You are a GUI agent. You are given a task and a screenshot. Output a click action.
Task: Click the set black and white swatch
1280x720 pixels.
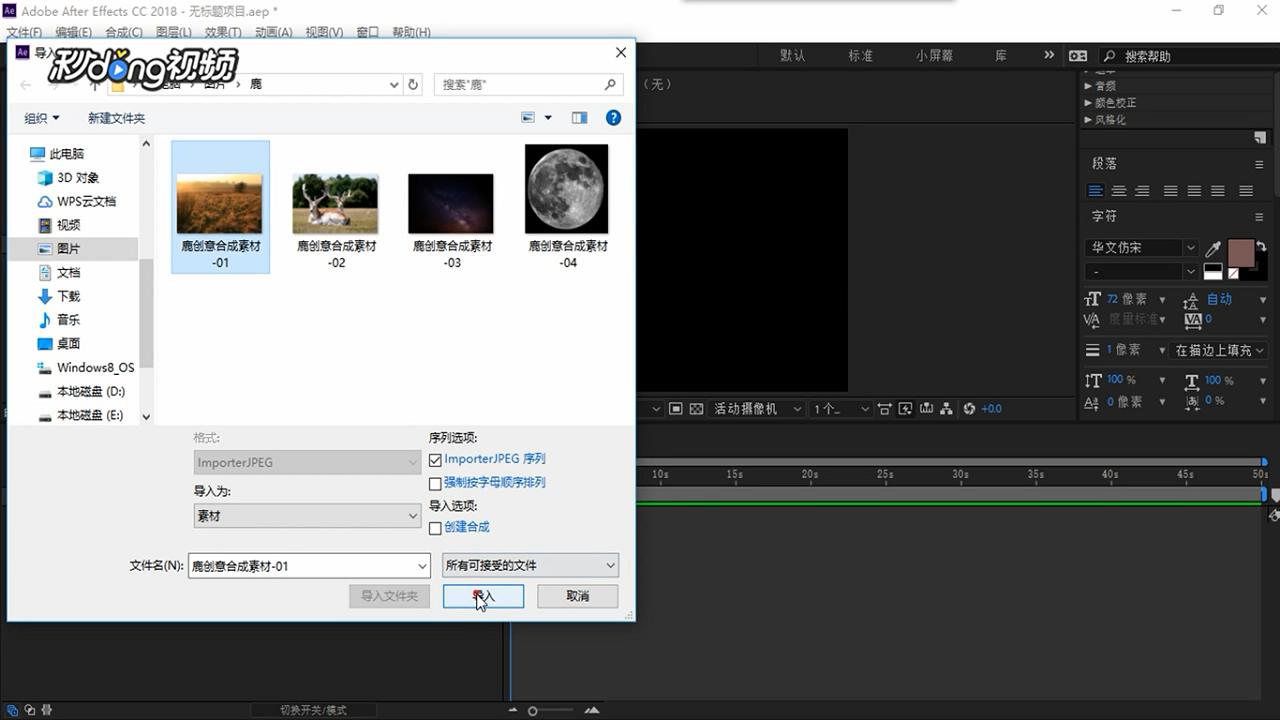(1213, 271)
